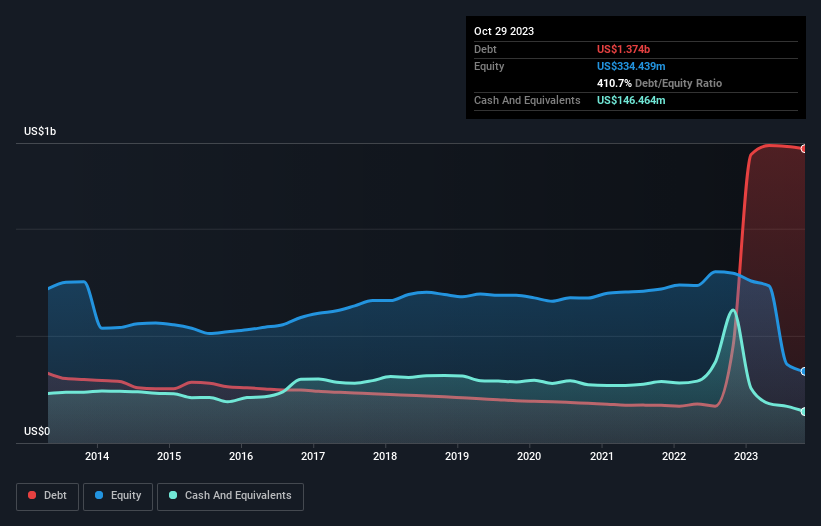Toggle Cash And Equivalents legend button
The image size is (821, 526).
(x=230, y=496)
